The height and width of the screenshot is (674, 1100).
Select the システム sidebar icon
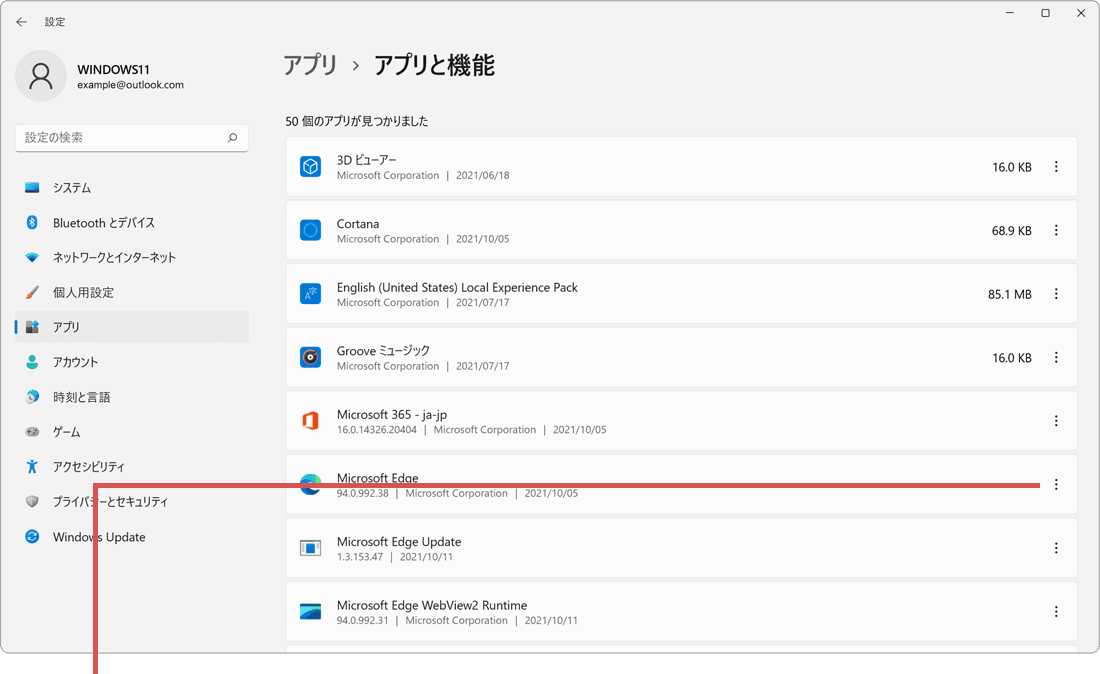[31, 187]
